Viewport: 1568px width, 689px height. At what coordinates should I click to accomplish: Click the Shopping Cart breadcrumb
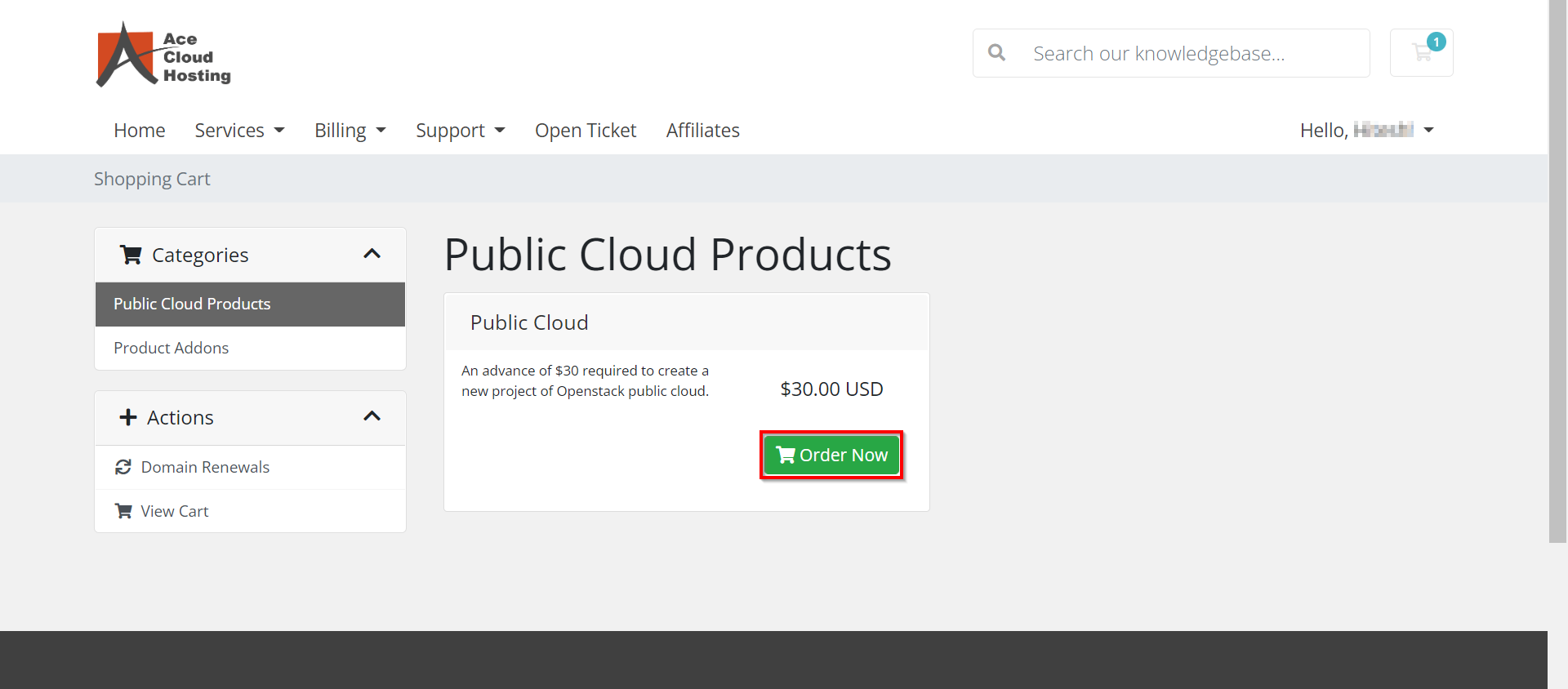152,179
